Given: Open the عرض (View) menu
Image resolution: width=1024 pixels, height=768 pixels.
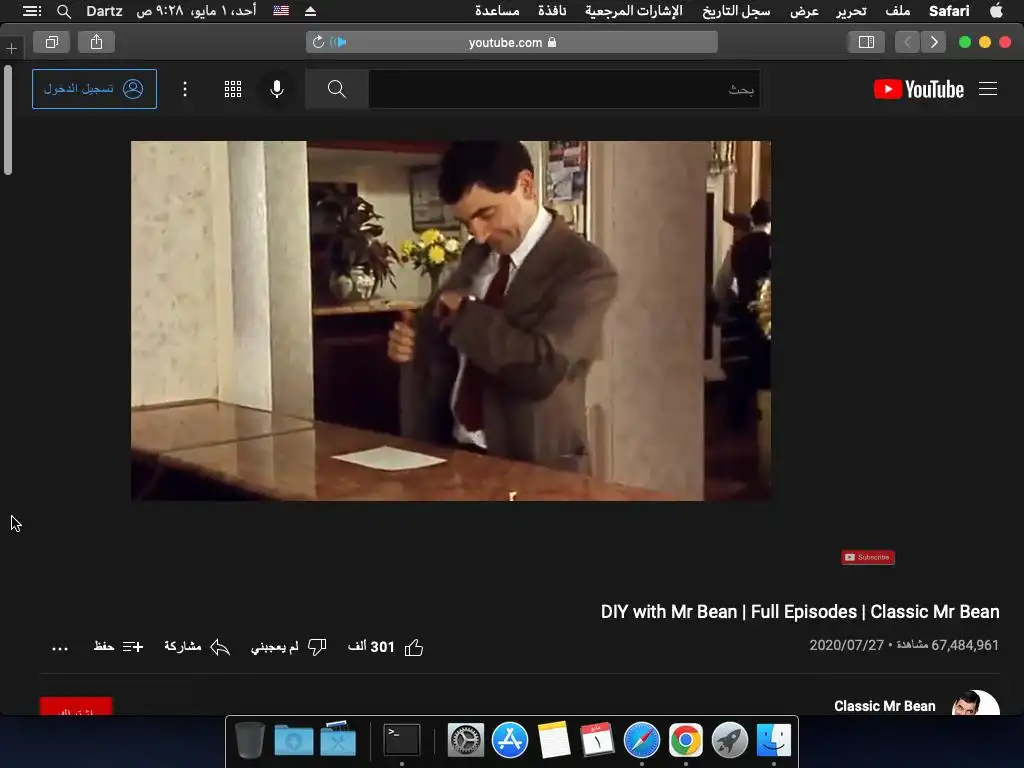Looking at the screenshot, I should (x=804, y=10).
